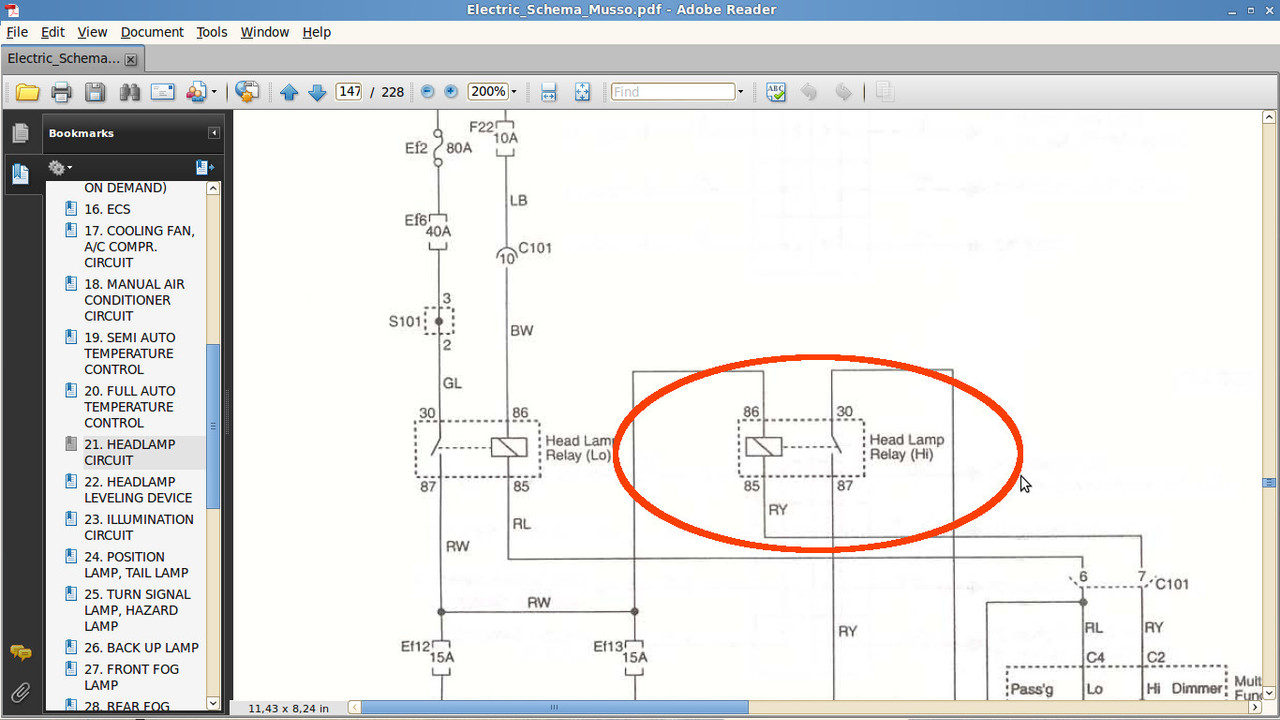Open the Window menu
Viewport: 1280px width, 720px height.
(x=265, y=32)
